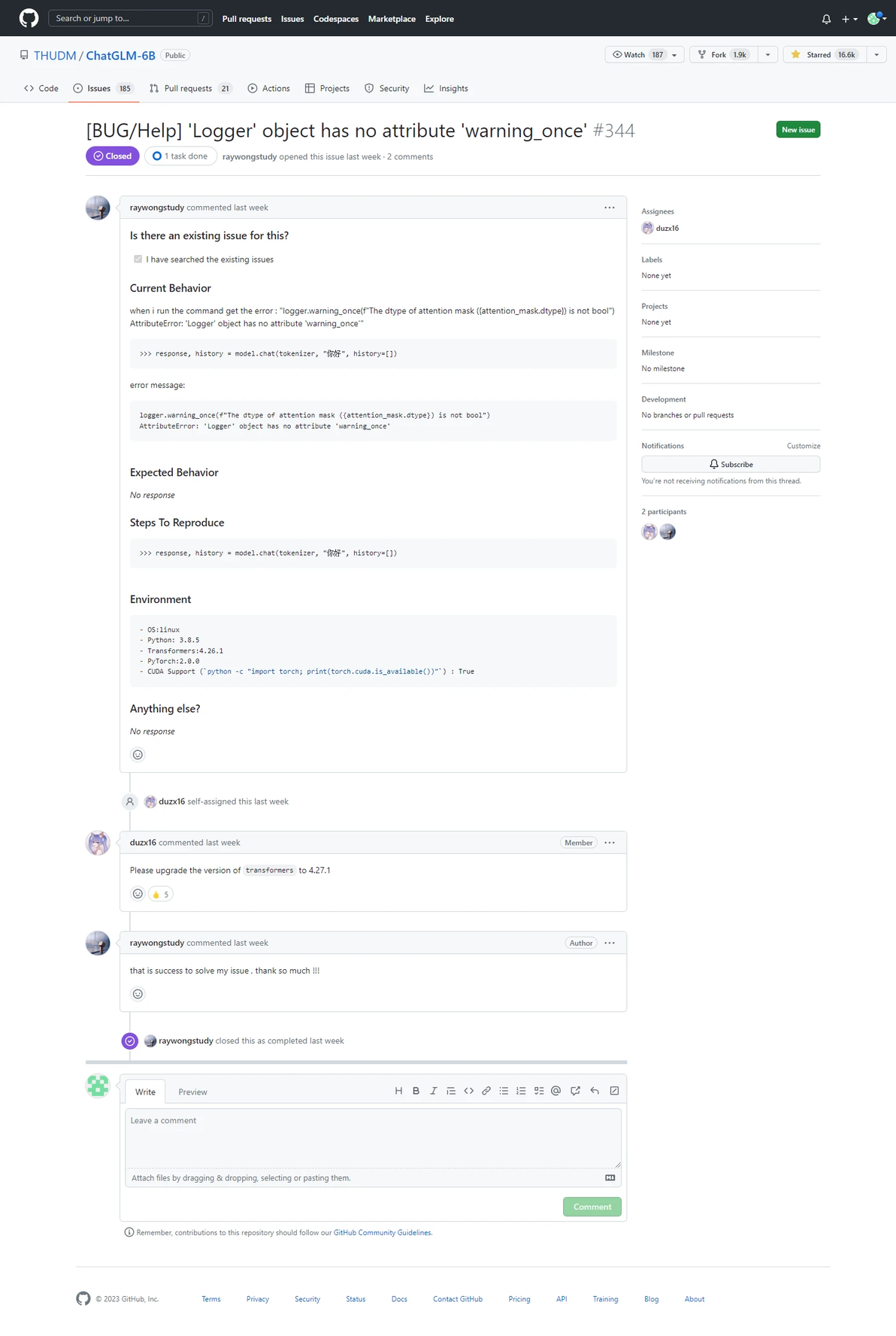Star toggle for the ChatGLM-6B repository
The image size is (896, 1336).
click(825, 55)
